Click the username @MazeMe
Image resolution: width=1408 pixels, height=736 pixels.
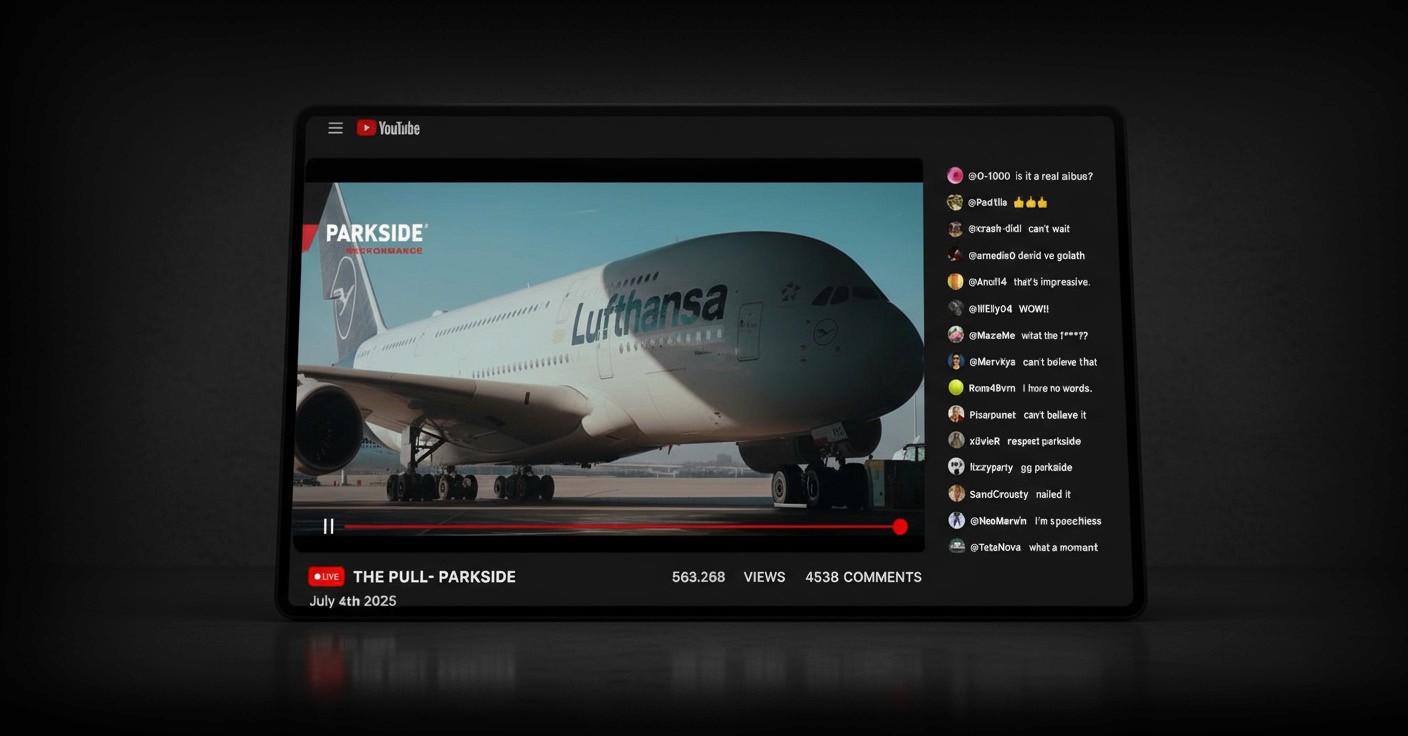[x=991, y=335]
